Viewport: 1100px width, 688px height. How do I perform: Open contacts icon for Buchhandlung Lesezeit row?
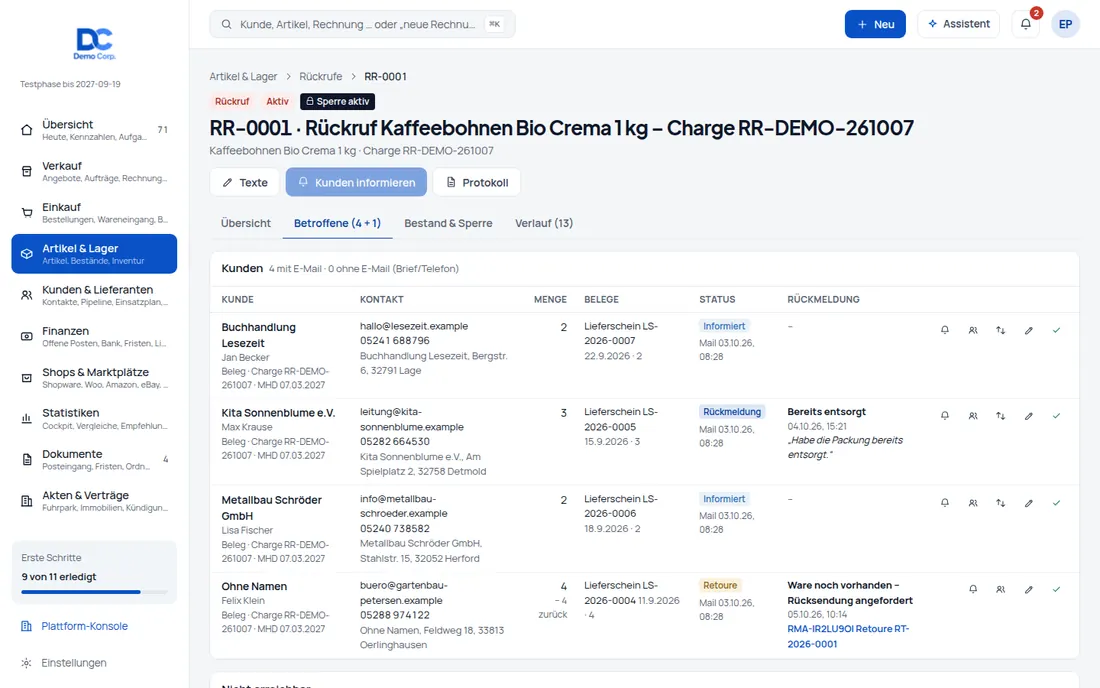[x=973, y=330]
